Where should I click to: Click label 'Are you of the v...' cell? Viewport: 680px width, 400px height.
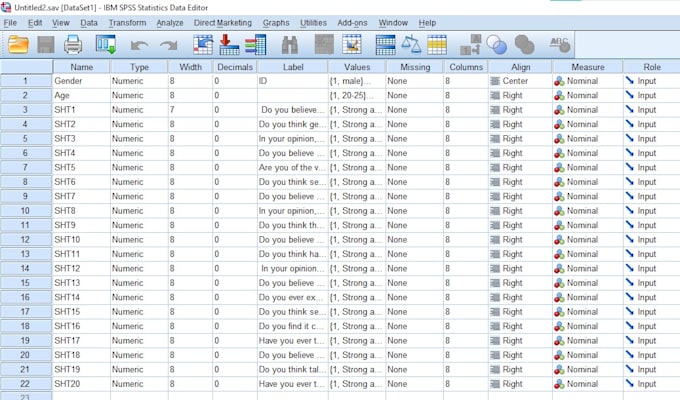[293, 167]
